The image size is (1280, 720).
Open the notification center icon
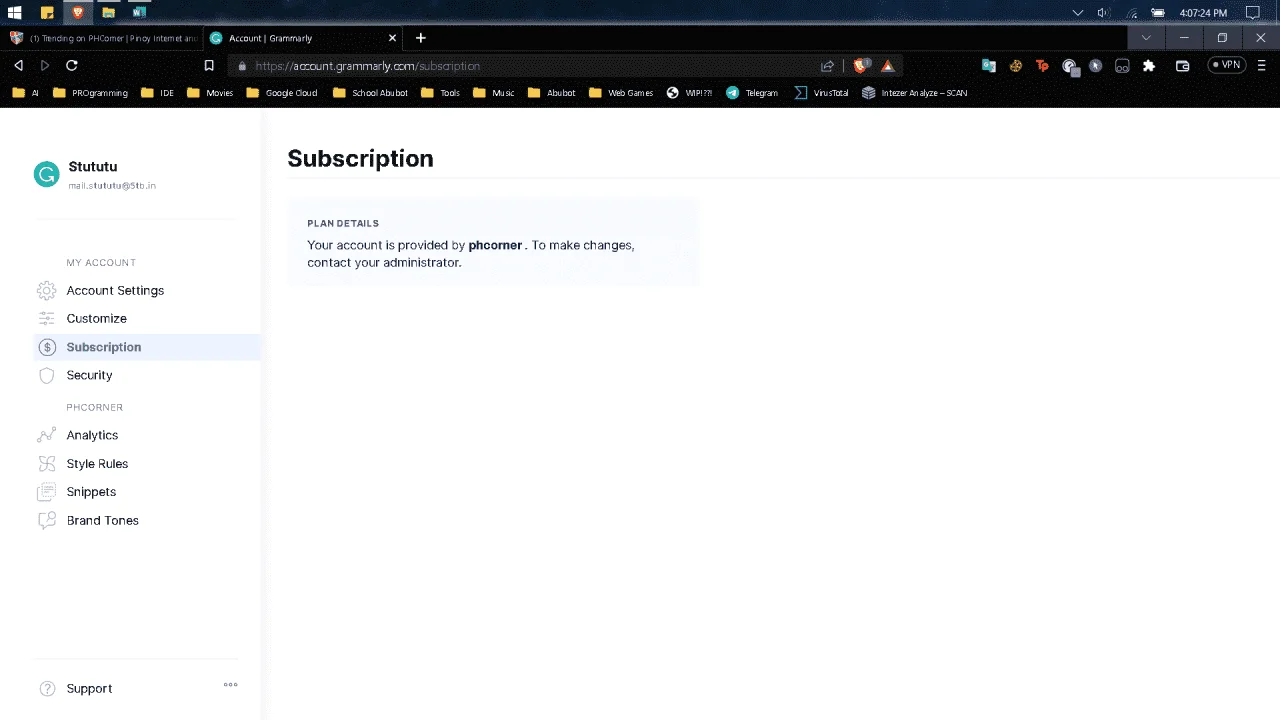click(x=1252, y=12)
